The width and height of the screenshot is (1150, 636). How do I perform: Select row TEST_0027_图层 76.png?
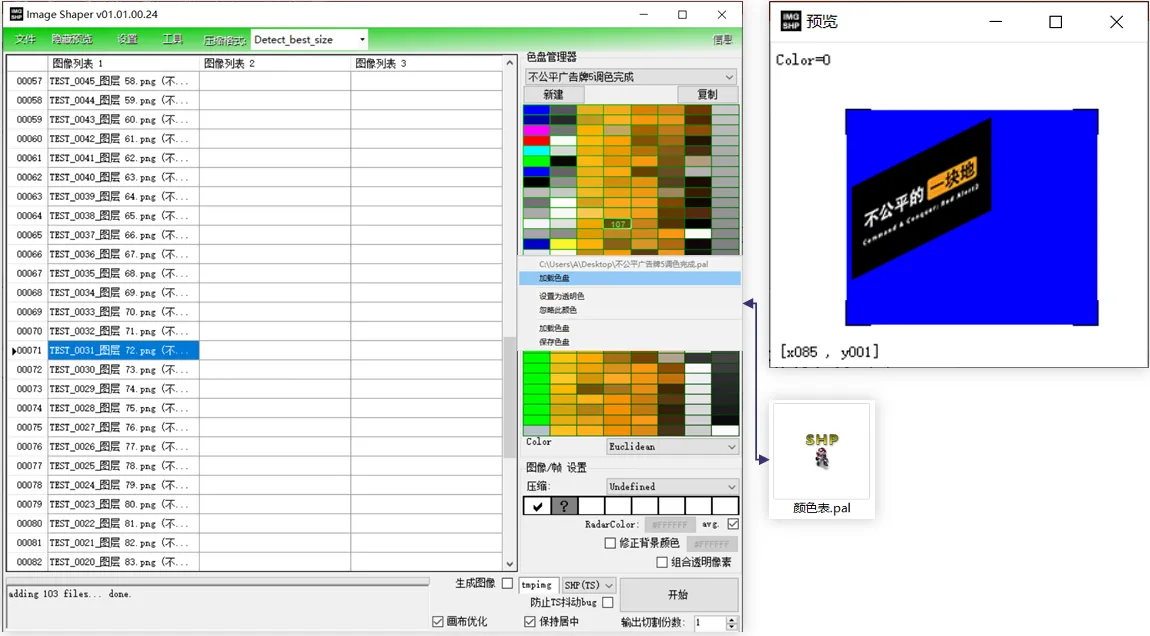(x=123, y=427)
